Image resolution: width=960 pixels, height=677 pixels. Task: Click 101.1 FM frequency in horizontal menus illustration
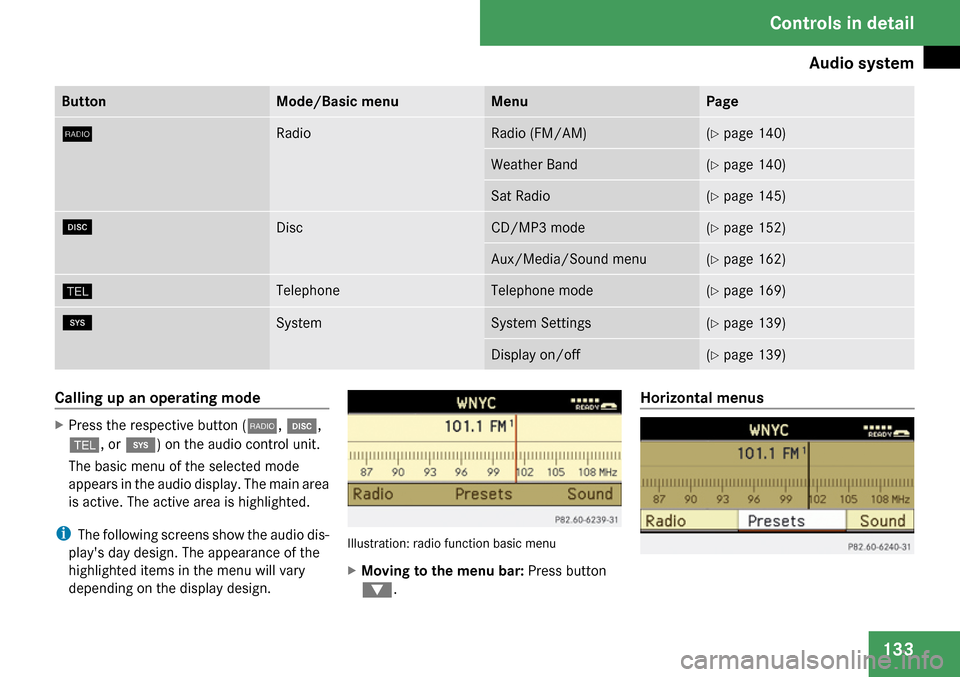click(x=772, y=453)
